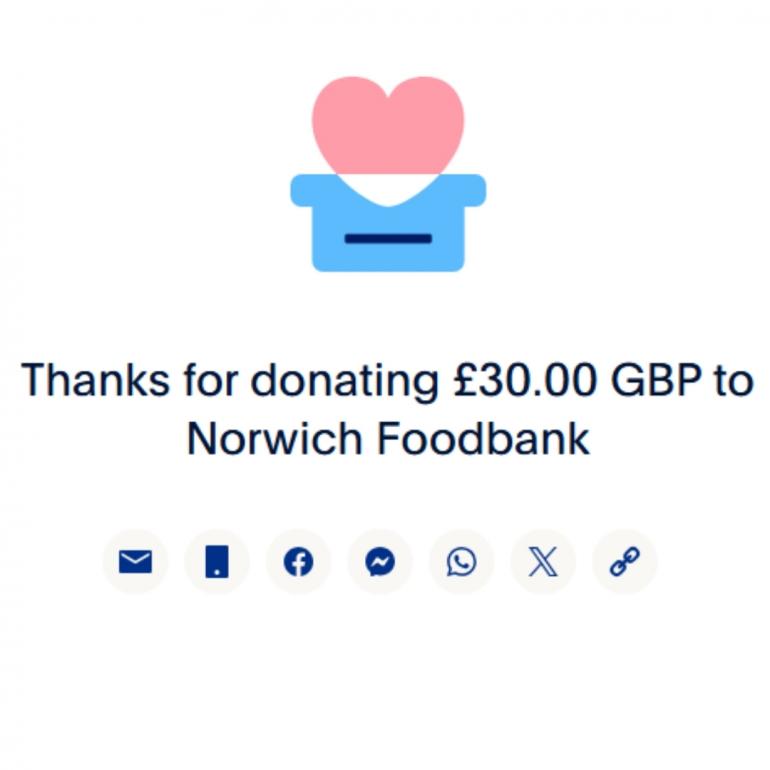Viewport: 770px width, 770px height.
Task: Click the word Norwich
Action: (275, 439)
